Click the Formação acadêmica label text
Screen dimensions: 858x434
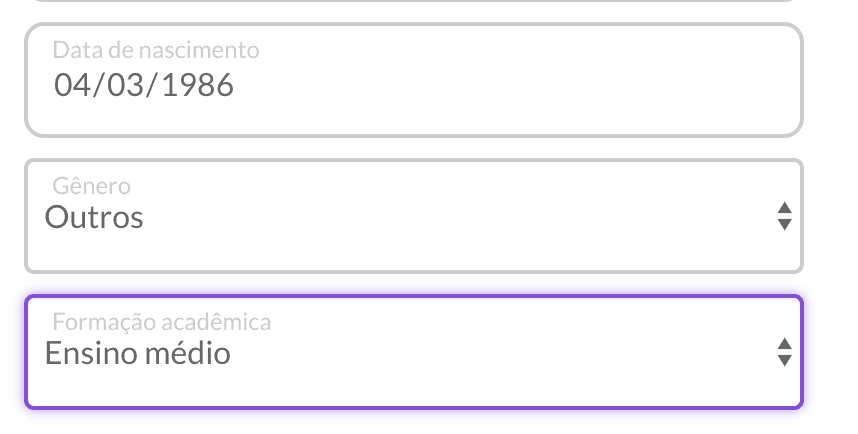point(161,322)
